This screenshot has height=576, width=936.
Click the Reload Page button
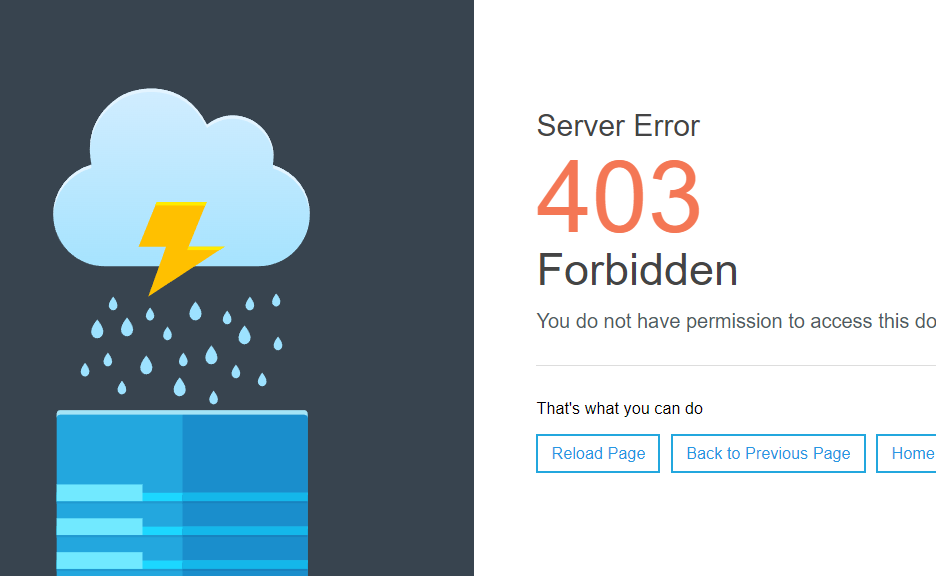click(598, 454)
